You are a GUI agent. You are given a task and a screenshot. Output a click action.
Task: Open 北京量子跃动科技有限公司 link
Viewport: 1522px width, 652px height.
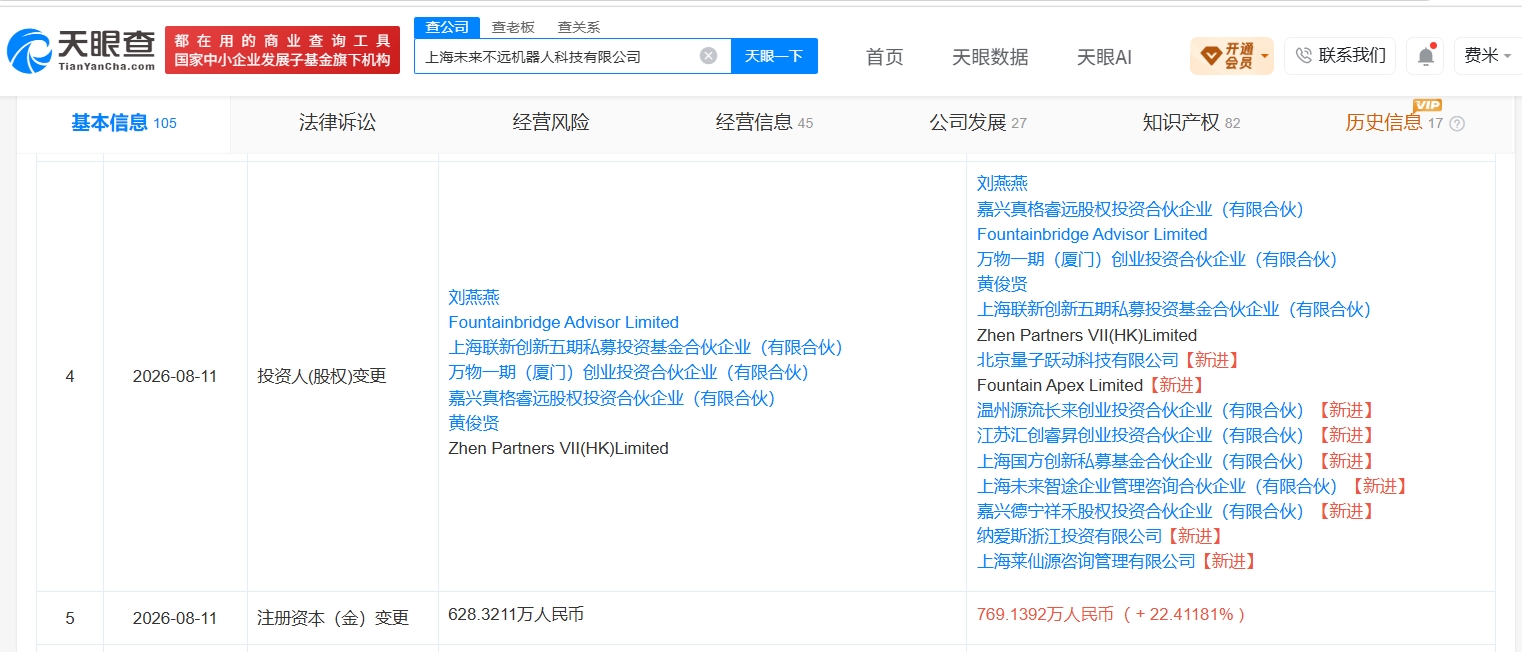click(1078, 360)
